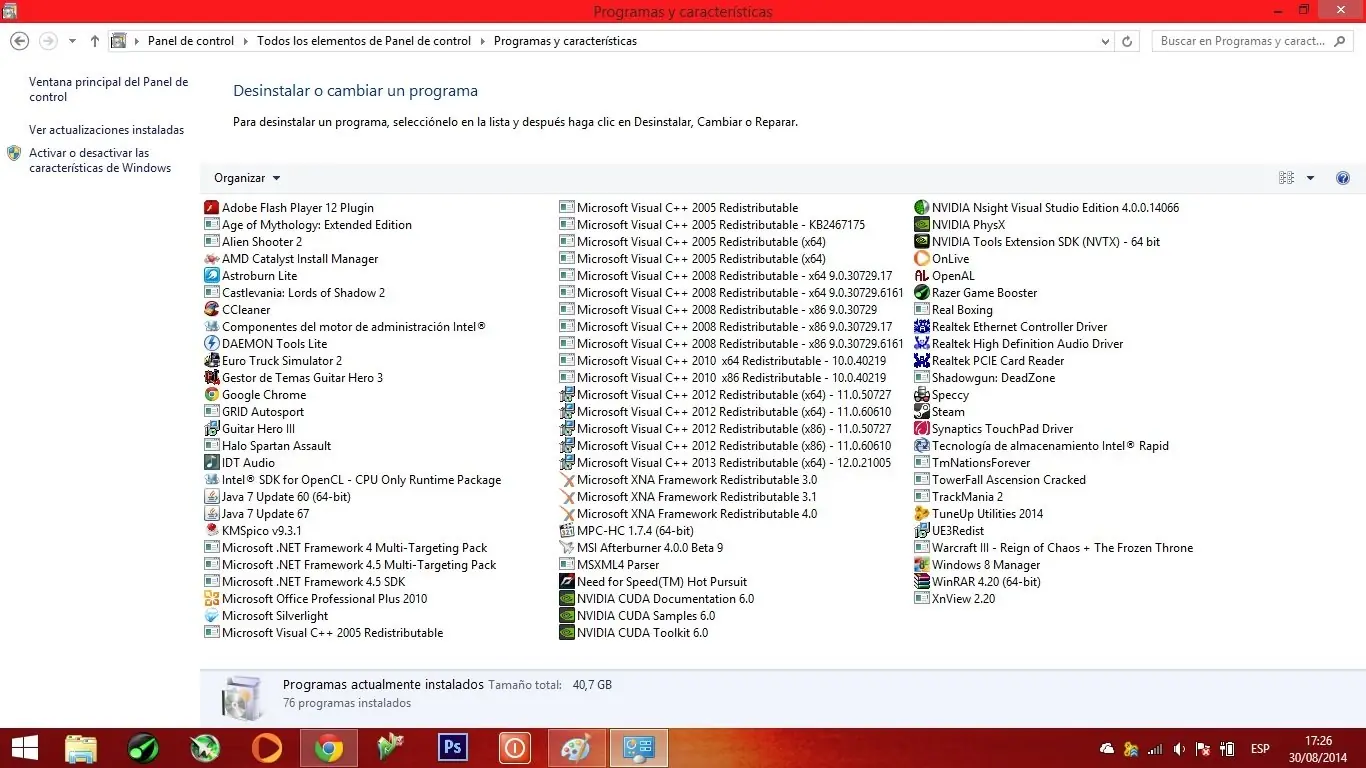Change the view using the view icon button
The height and width of the screenshot is (768, 1366).
coord(1287,178)
